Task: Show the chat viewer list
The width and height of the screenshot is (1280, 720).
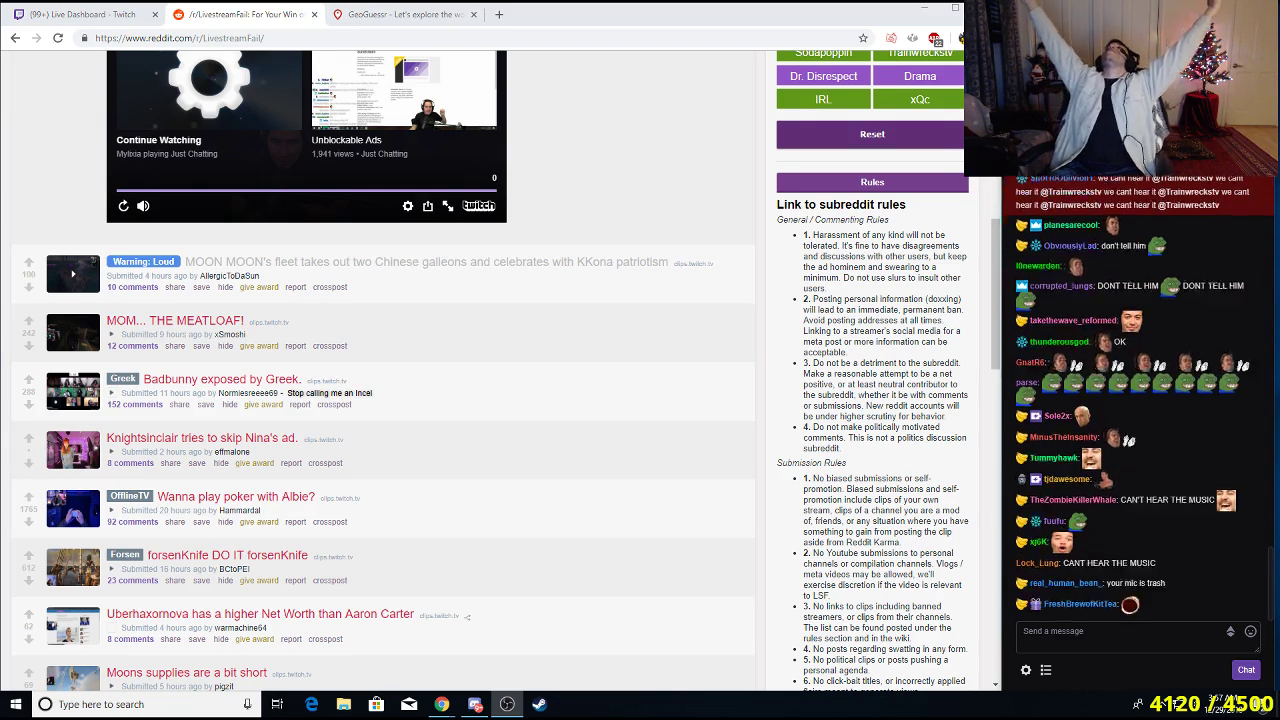Action: [x=1046, y=670]
